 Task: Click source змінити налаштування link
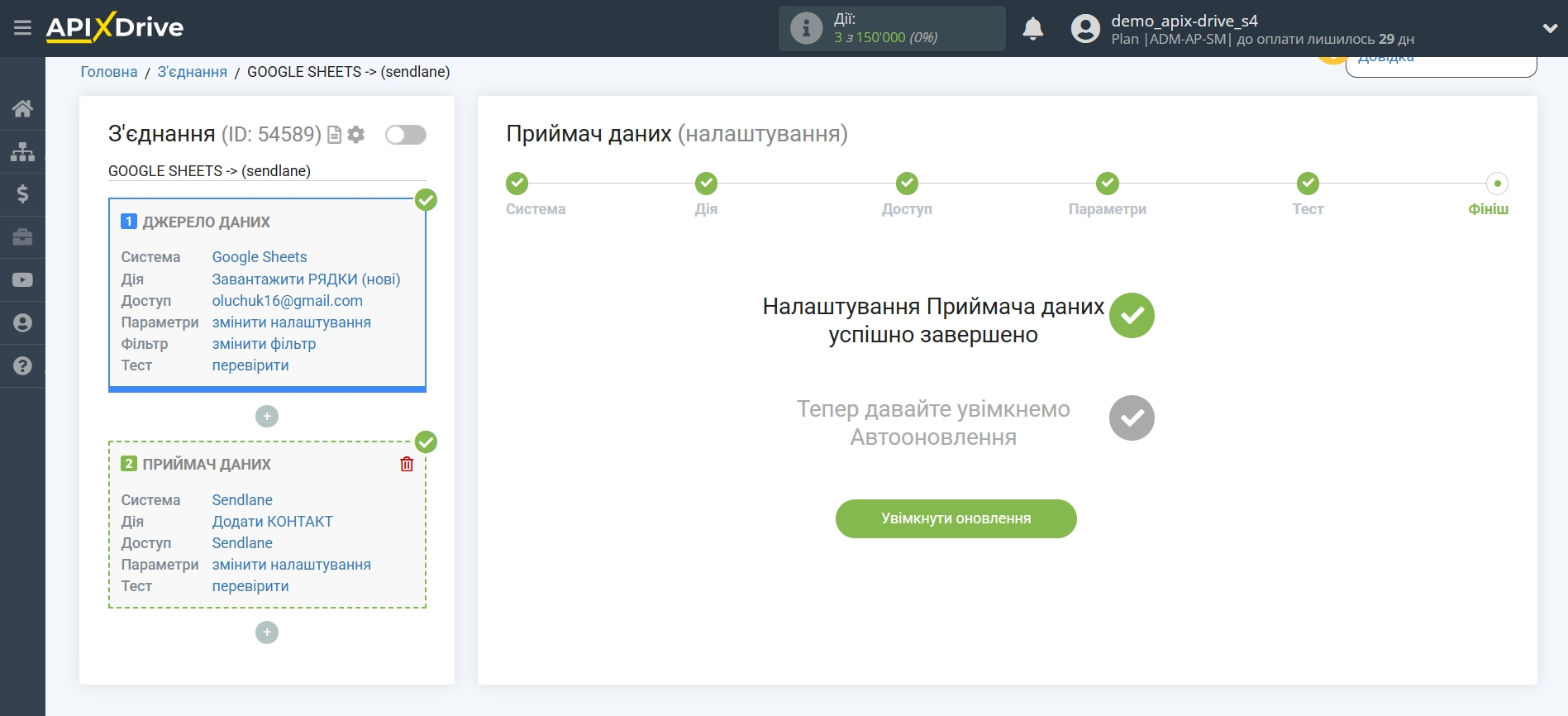point(292,322)
